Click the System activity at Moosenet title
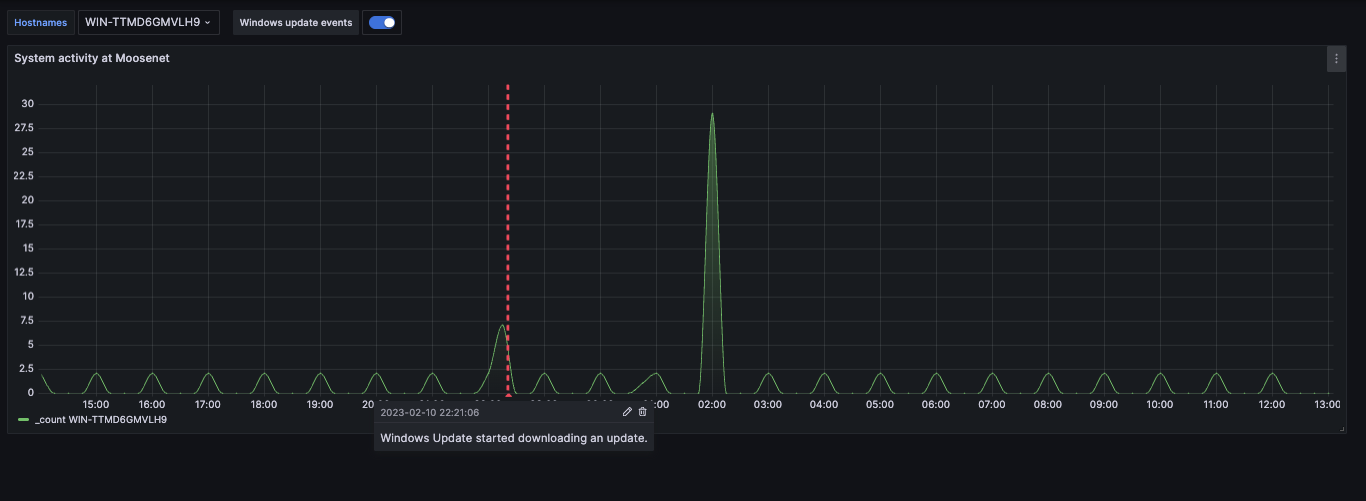This screenshot has height=501, width=1366. (x=92, y=59)
